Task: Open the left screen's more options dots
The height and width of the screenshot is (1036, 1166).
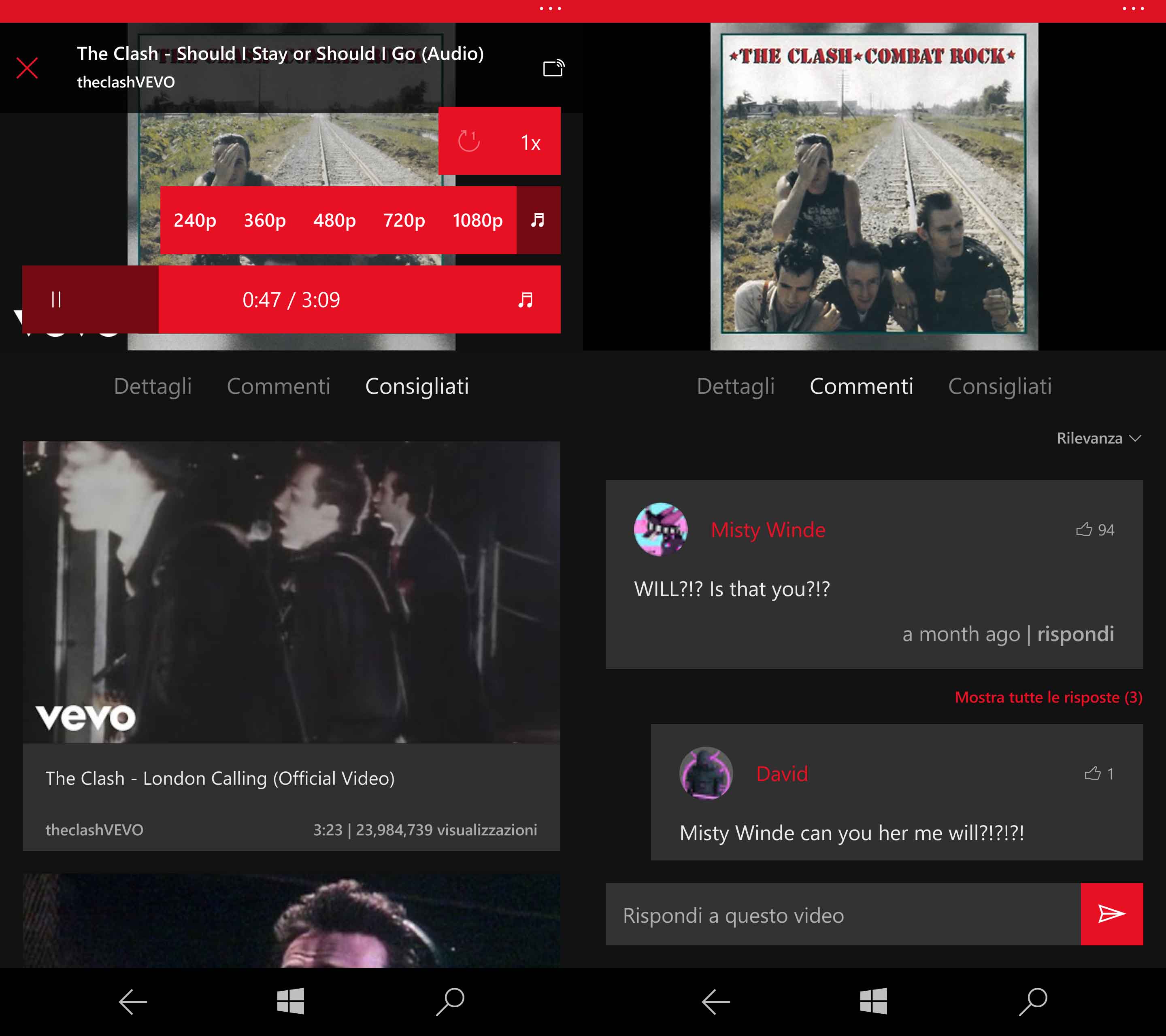Action: 550,8
